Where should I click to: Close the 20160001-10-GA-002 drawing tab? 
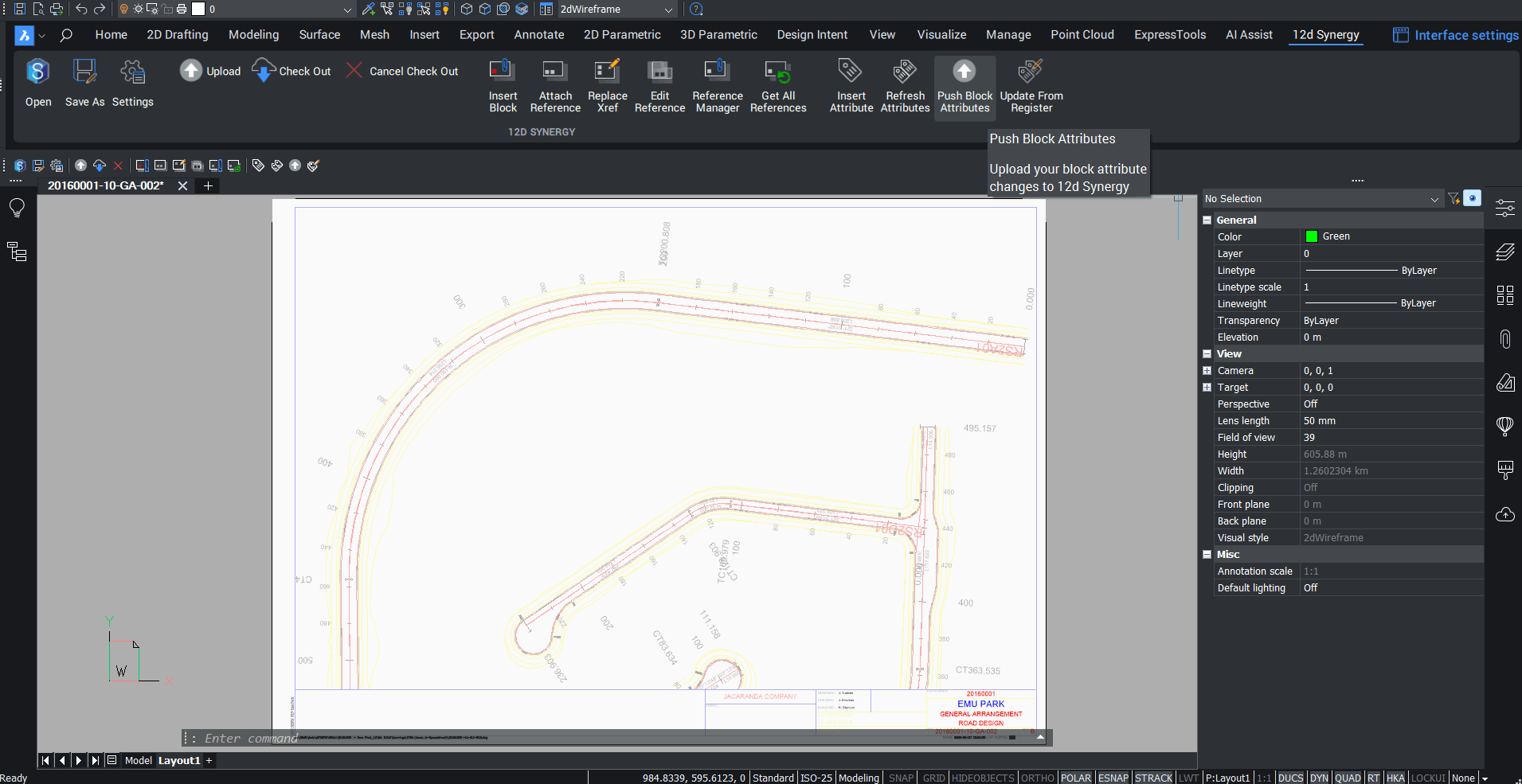point(182,186)
